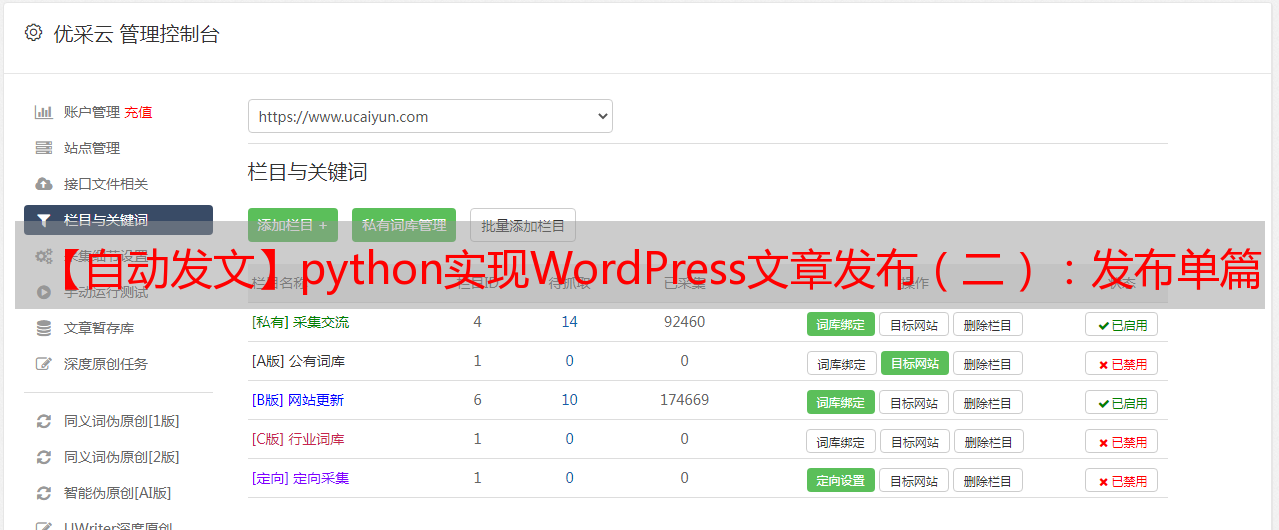Screen dimensions: 1279x530
Task: Click 目标网站 for 网站更新 row
Action: pos(914,402)
